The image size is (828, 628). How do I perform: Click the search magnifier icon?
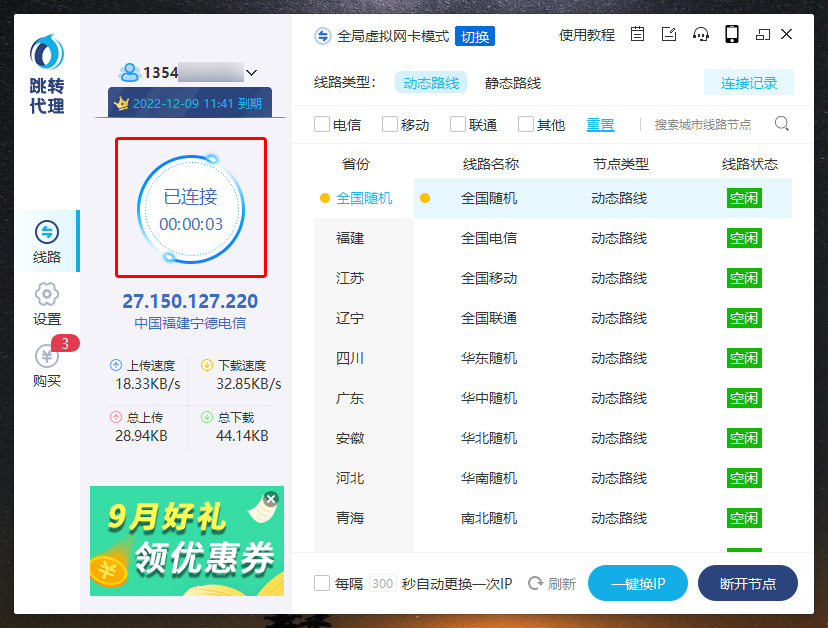point(782,124)
